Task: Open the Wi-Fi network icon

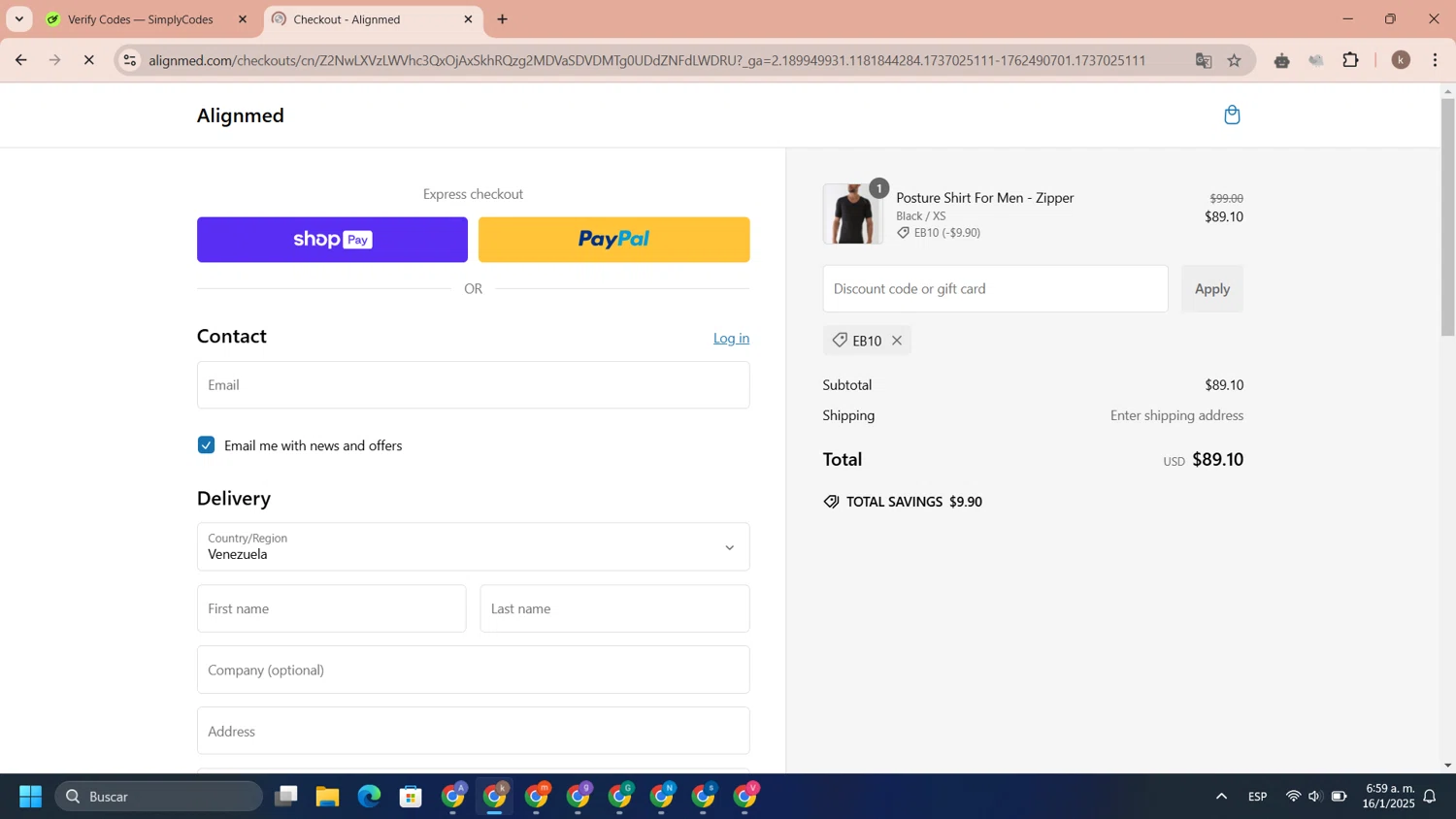Action: pyautogui.click(x=1293, y=797)
